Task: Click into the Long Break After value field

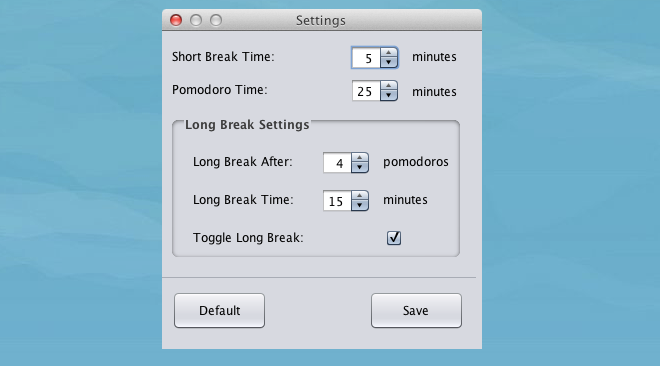Action: pyautogui.click(x=337, y=163)
